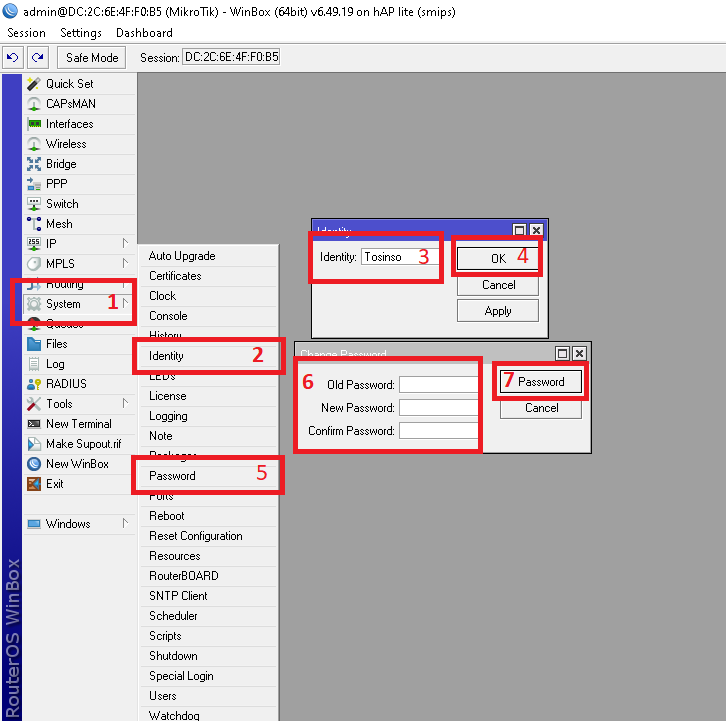The height and width of the screenshot is (721, 726).
Task: Click the Undo arrow icon in toolbar
Action: (x=13, y=58)
